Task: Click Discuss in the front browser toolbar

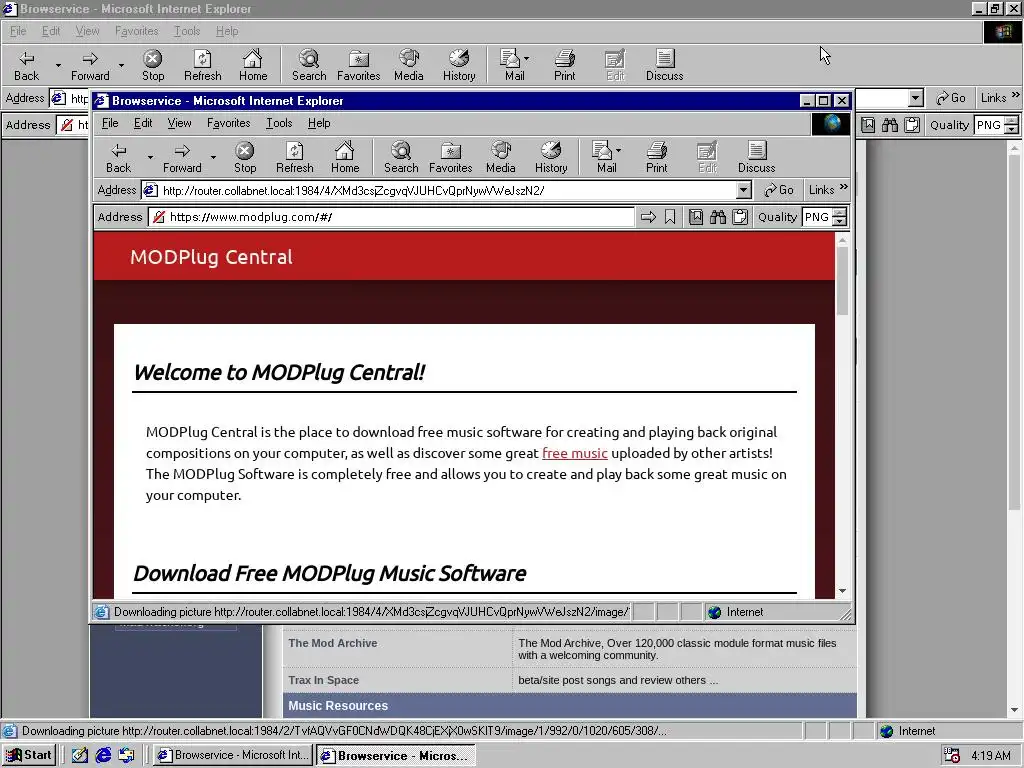Action: point(756,158)
